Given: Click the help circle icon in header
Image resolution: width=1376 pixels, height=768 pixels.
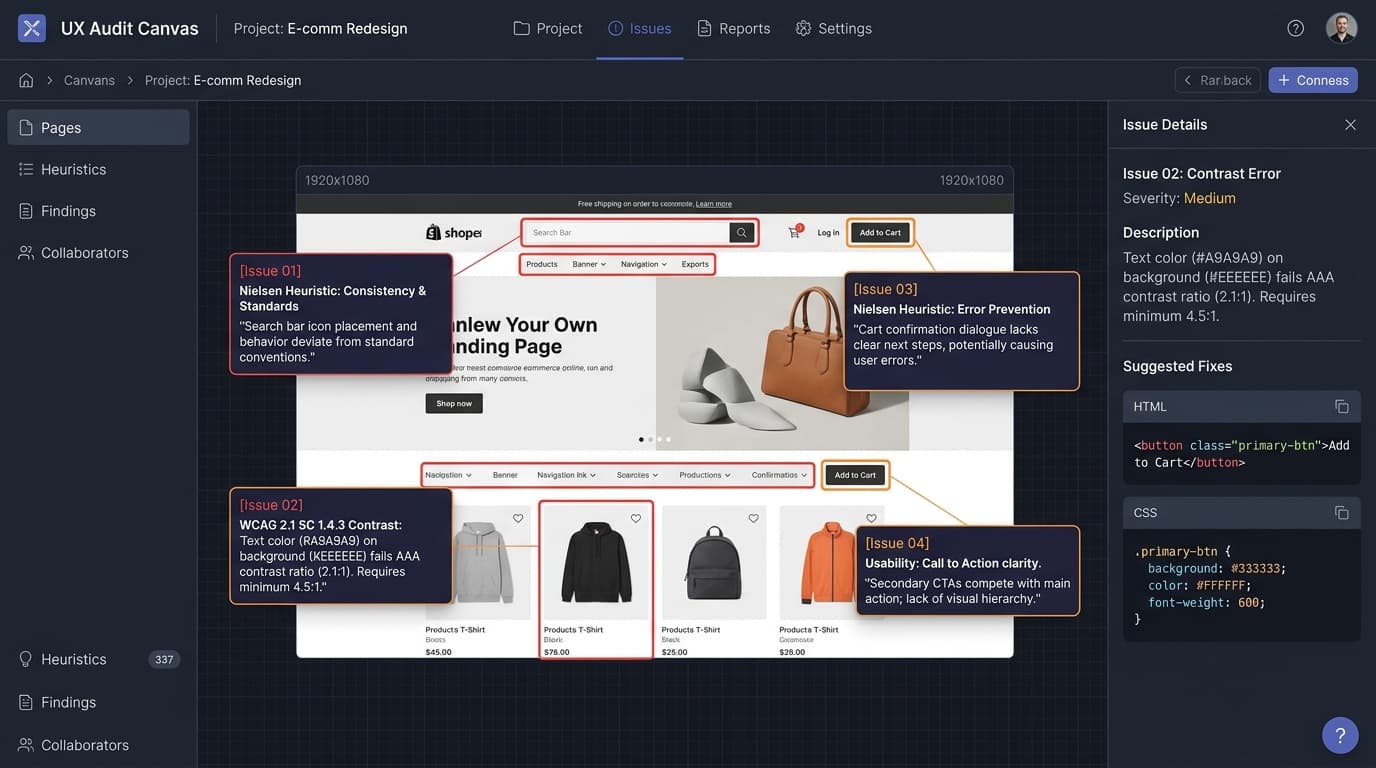Looking at the screenshot, I should (x=1296, y=28).
